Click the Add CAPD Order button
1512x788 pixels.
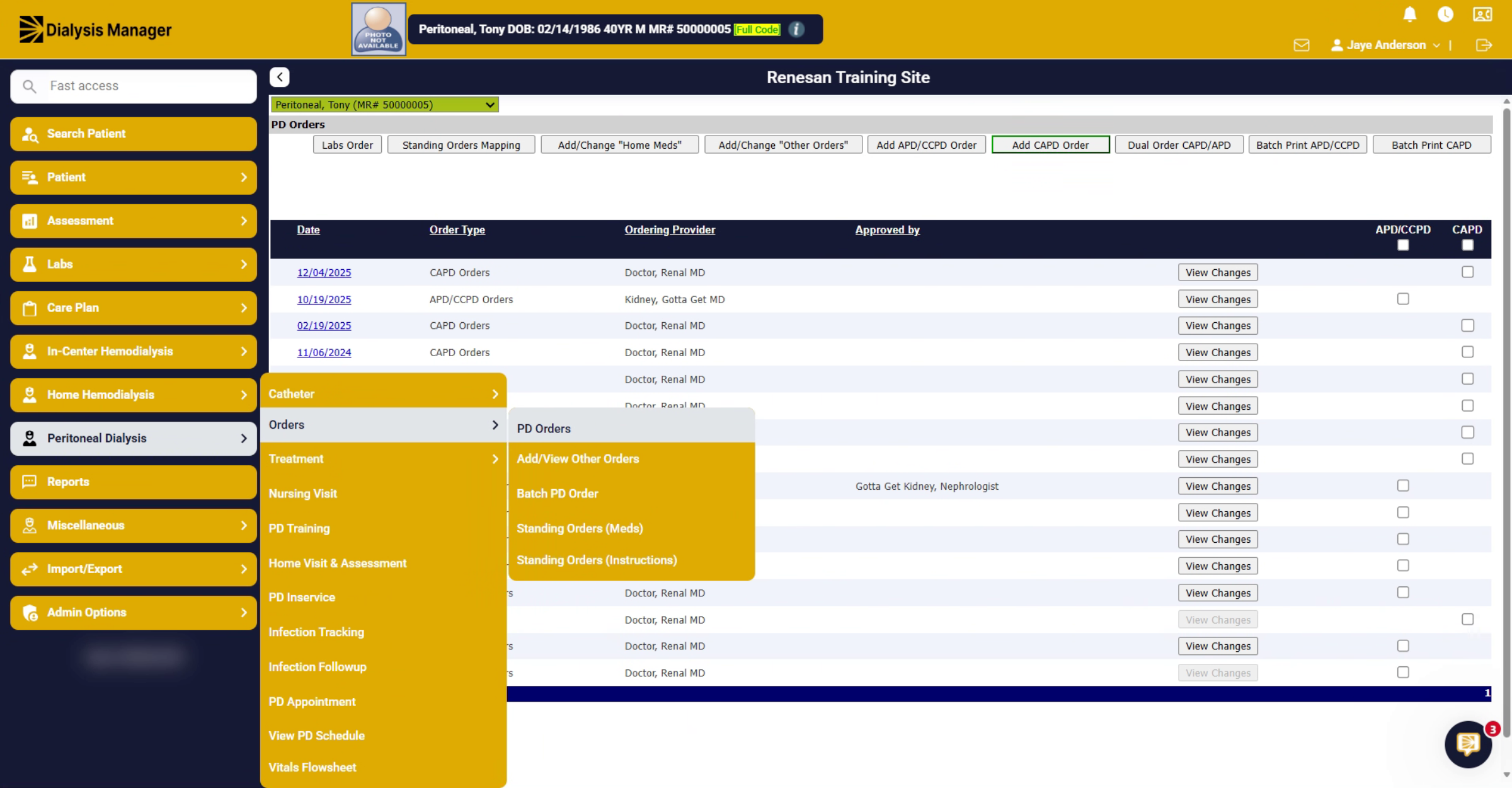click(1050, 145)
